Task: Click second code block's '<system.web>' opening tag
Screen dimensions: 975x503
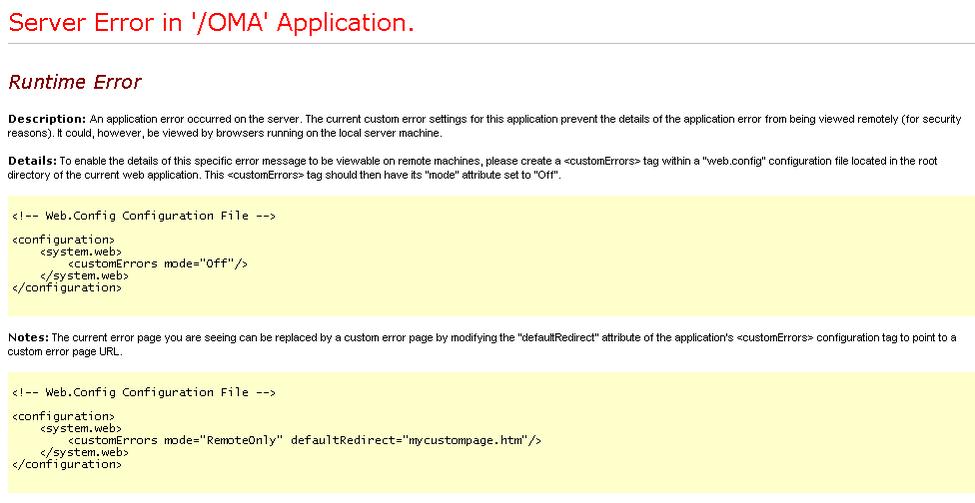Action: coord(81,428)
